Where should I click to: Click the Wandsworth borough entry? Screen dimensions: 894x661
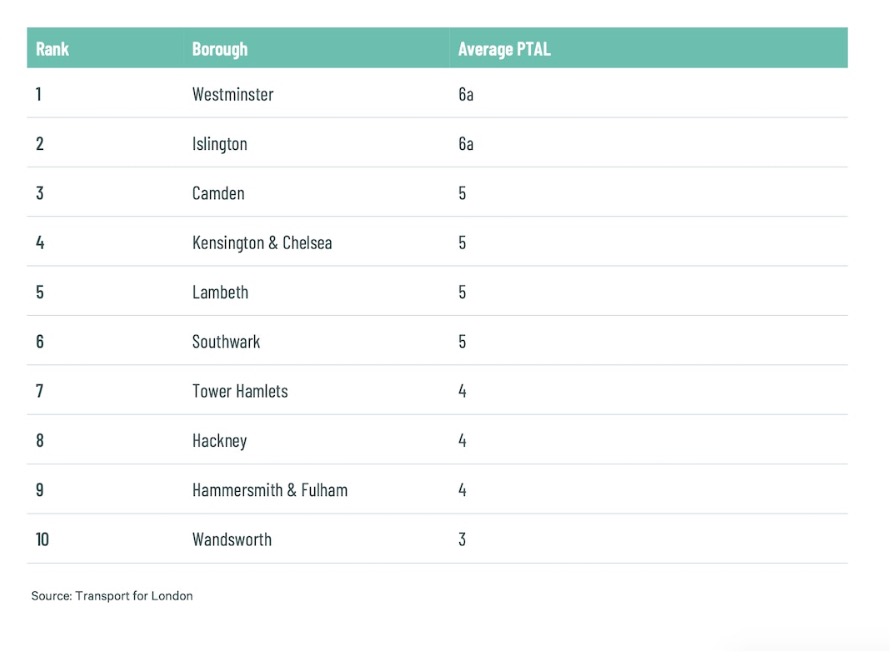click(x=232, y=540)
